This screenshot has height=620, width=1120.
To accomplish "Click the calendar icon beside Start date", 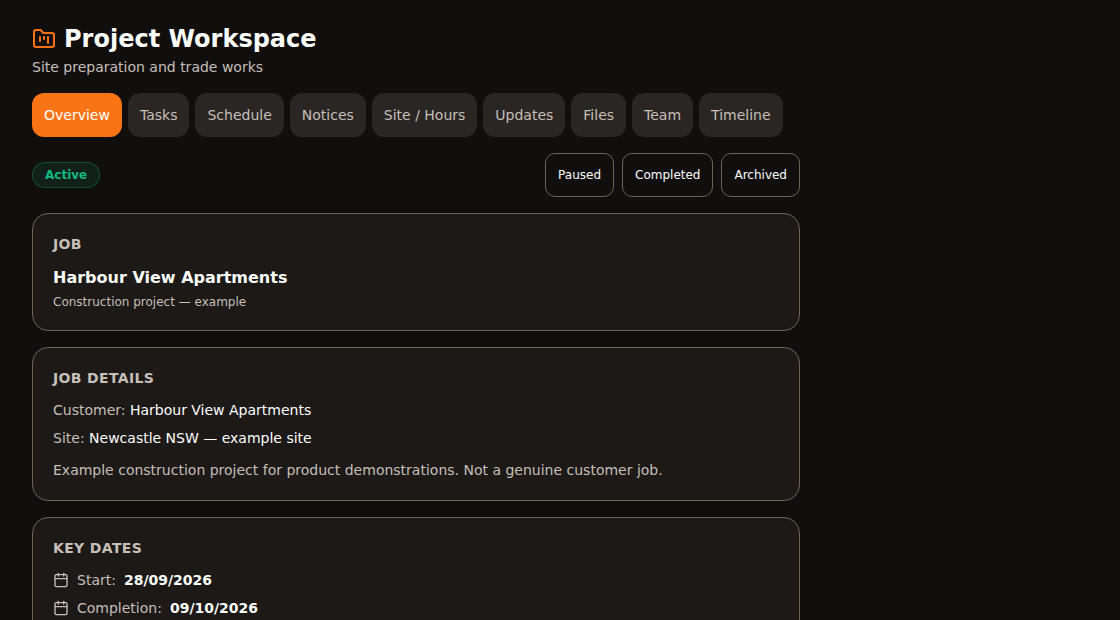I will (x=61, y=580).
